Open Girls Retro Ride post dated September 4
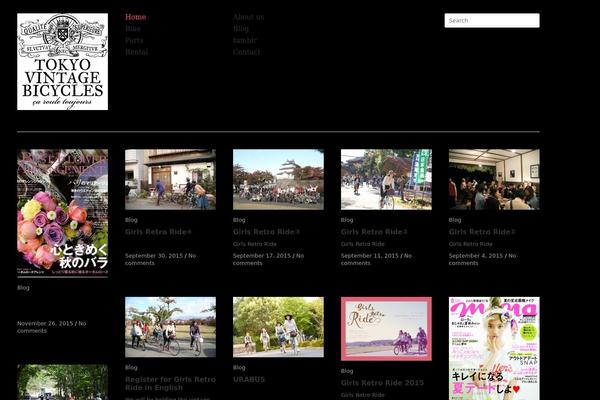The width and height of the screenshot is (600, 400). 482,232
